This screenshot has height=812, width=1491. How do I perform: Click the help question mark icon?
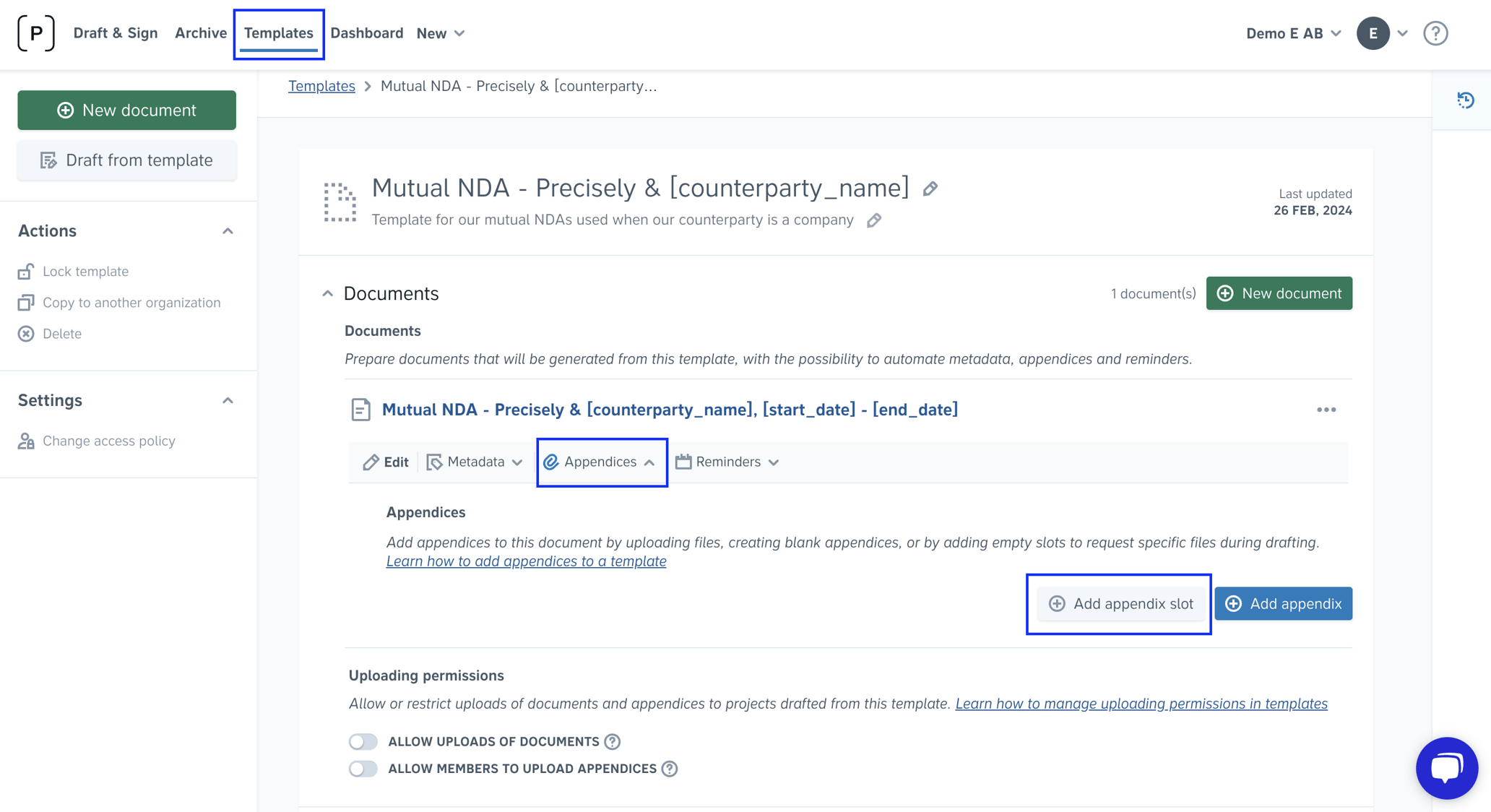[x=1435, y=33]
